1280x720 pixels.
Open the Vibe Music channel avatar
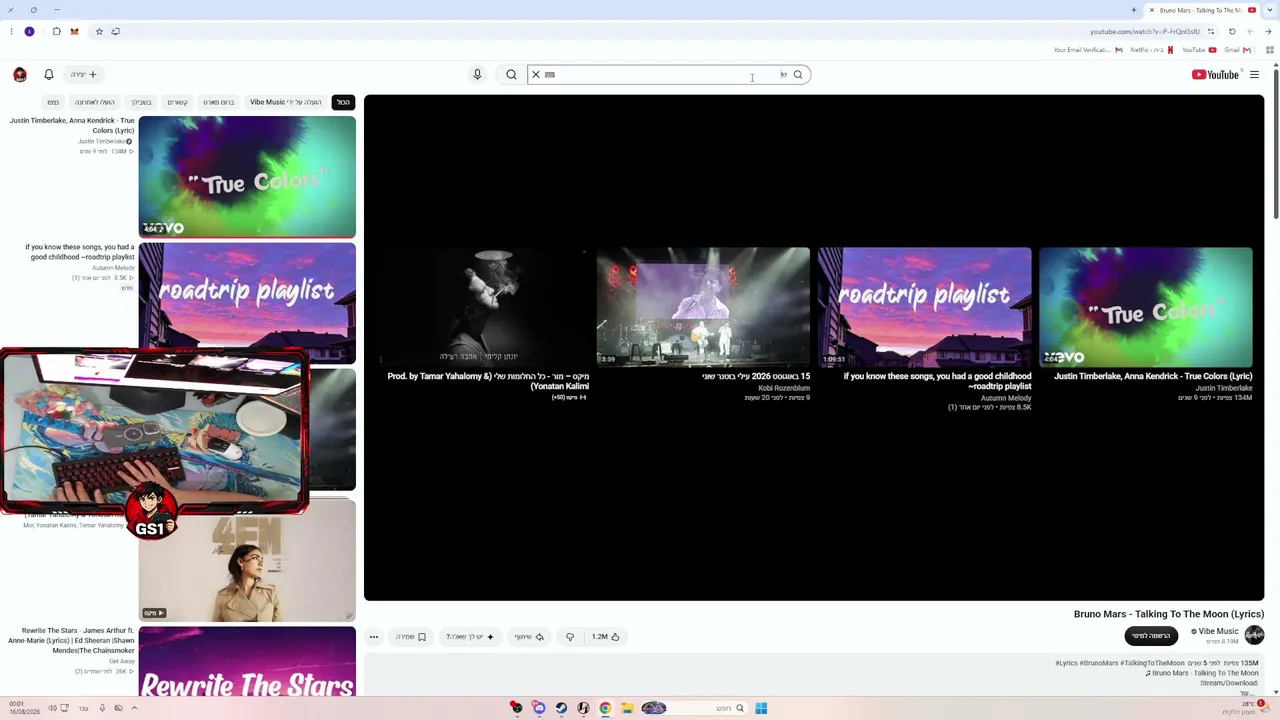[x=1254, y=635]
